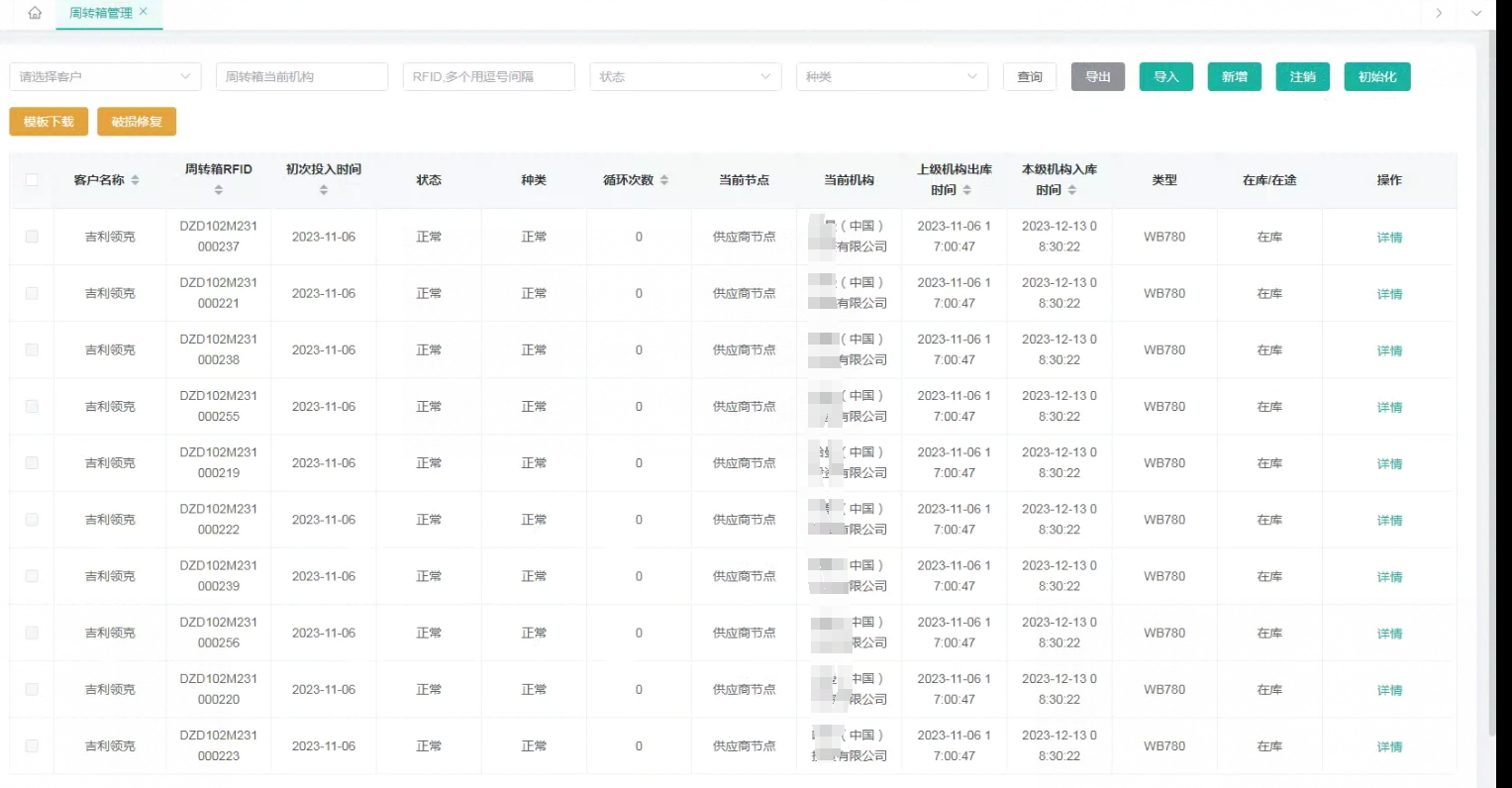
Task: Check the row for RFID ending 000223
Action: [32, 745]
